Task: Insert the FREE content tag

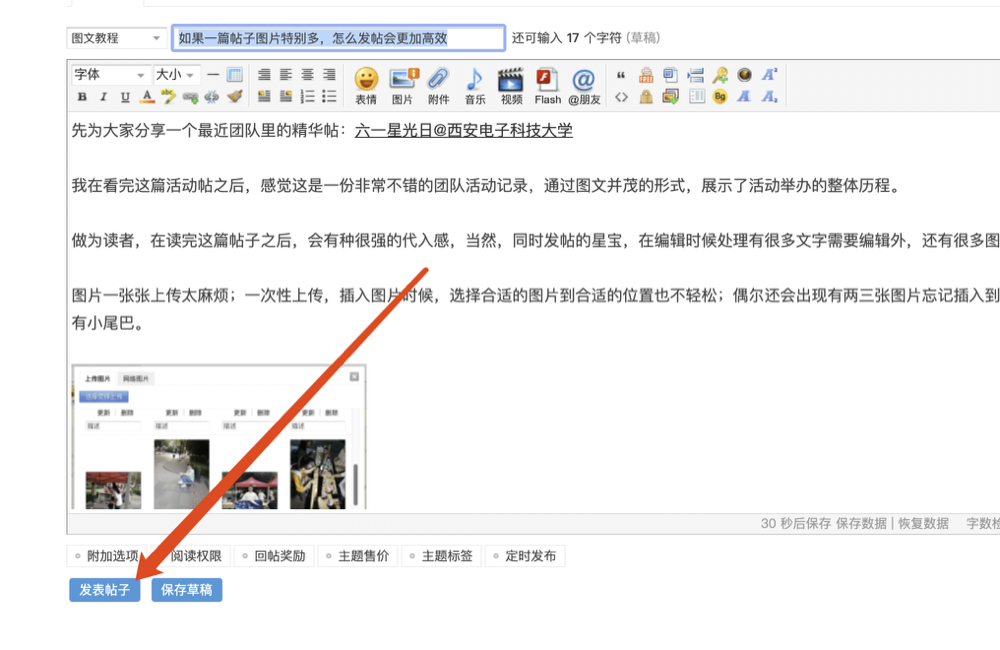Action: tap(646, 75)
